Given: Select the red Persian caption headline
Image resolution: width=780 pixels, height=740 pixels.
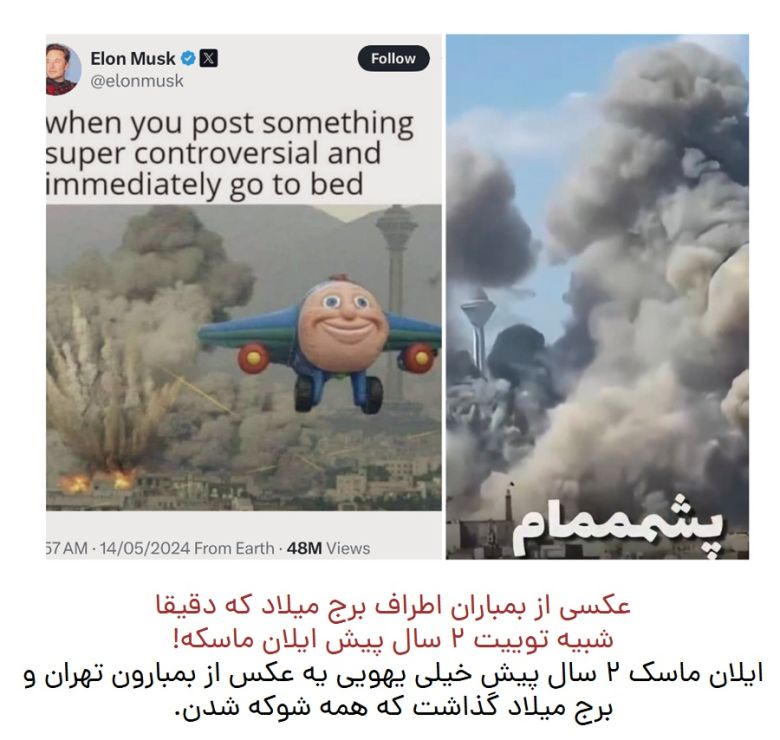Looking at the screenshot, I should (x=393, y=623).
